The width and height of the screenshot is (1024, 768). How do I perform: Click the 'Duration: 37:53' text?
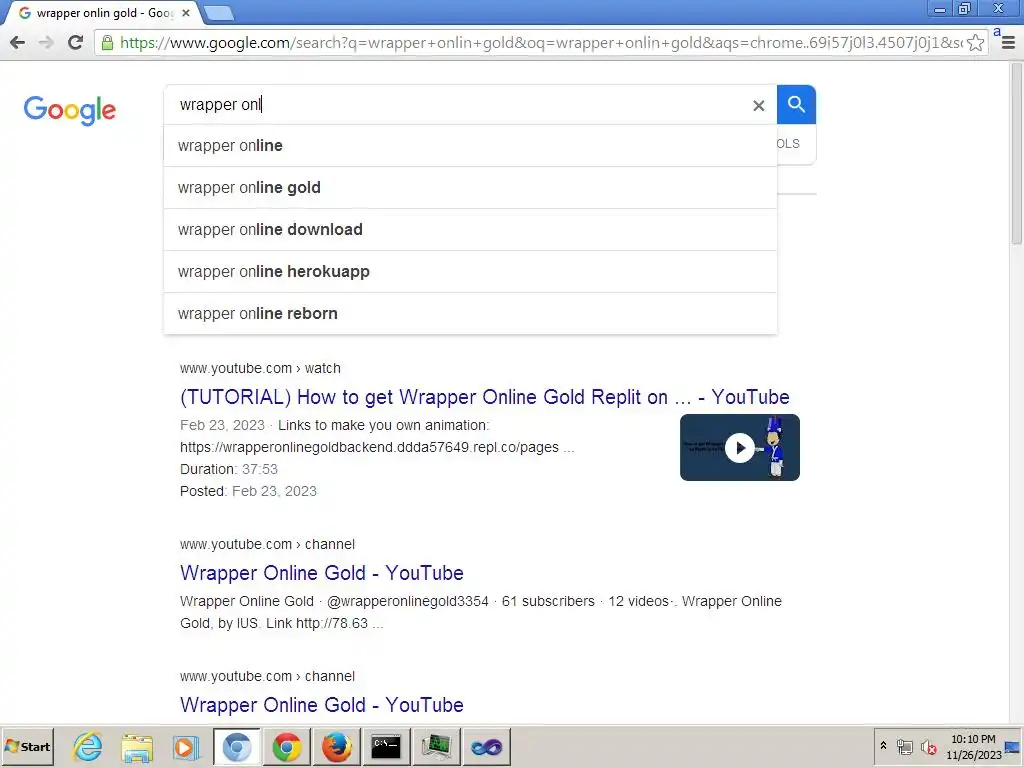[x=229, y=469]
